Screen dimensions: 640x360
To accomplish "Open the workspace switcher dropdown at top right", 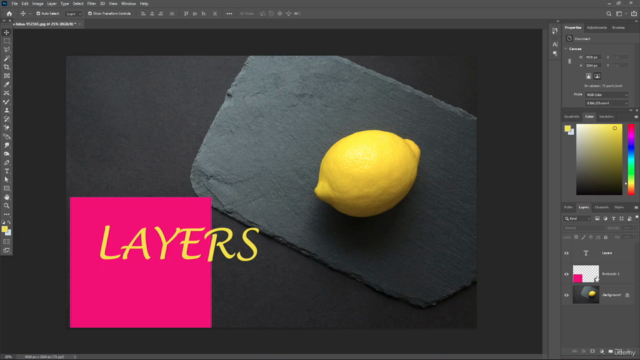I will coord(621,13).
